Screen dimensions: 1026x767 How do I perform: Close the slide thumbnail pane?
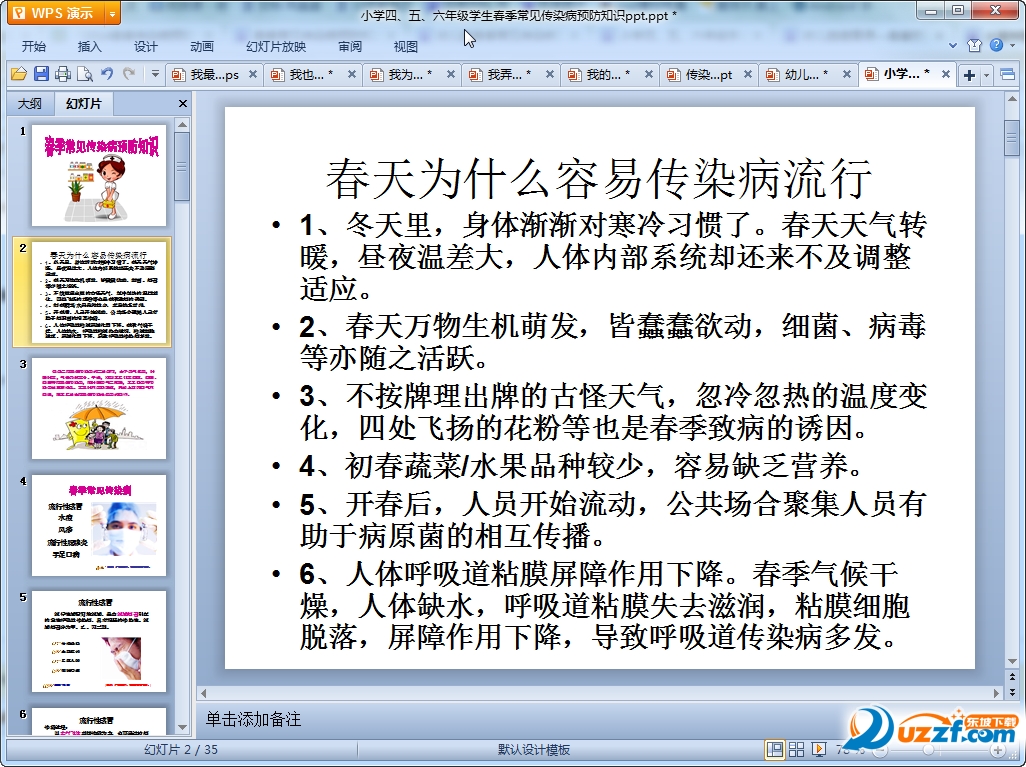183,103
